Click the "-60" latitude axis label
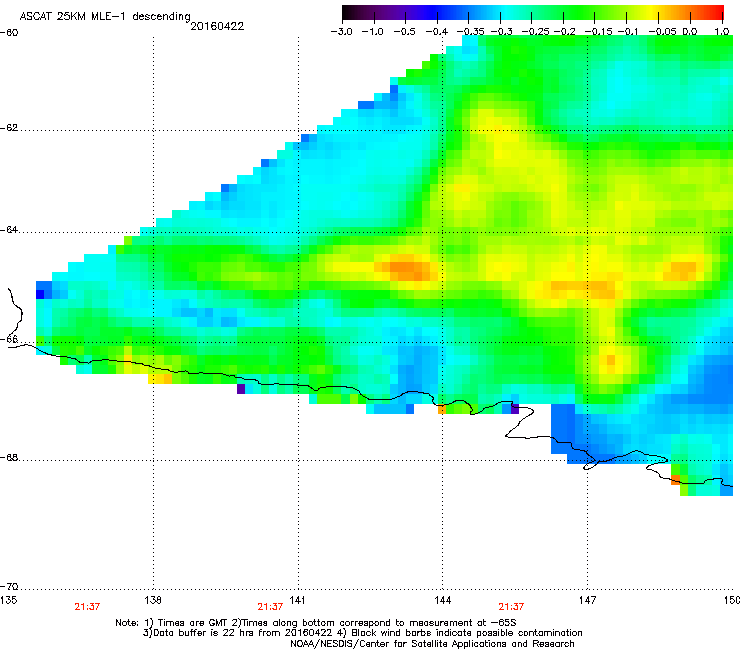This screenshot has height=650, width=740. (9, 33)
